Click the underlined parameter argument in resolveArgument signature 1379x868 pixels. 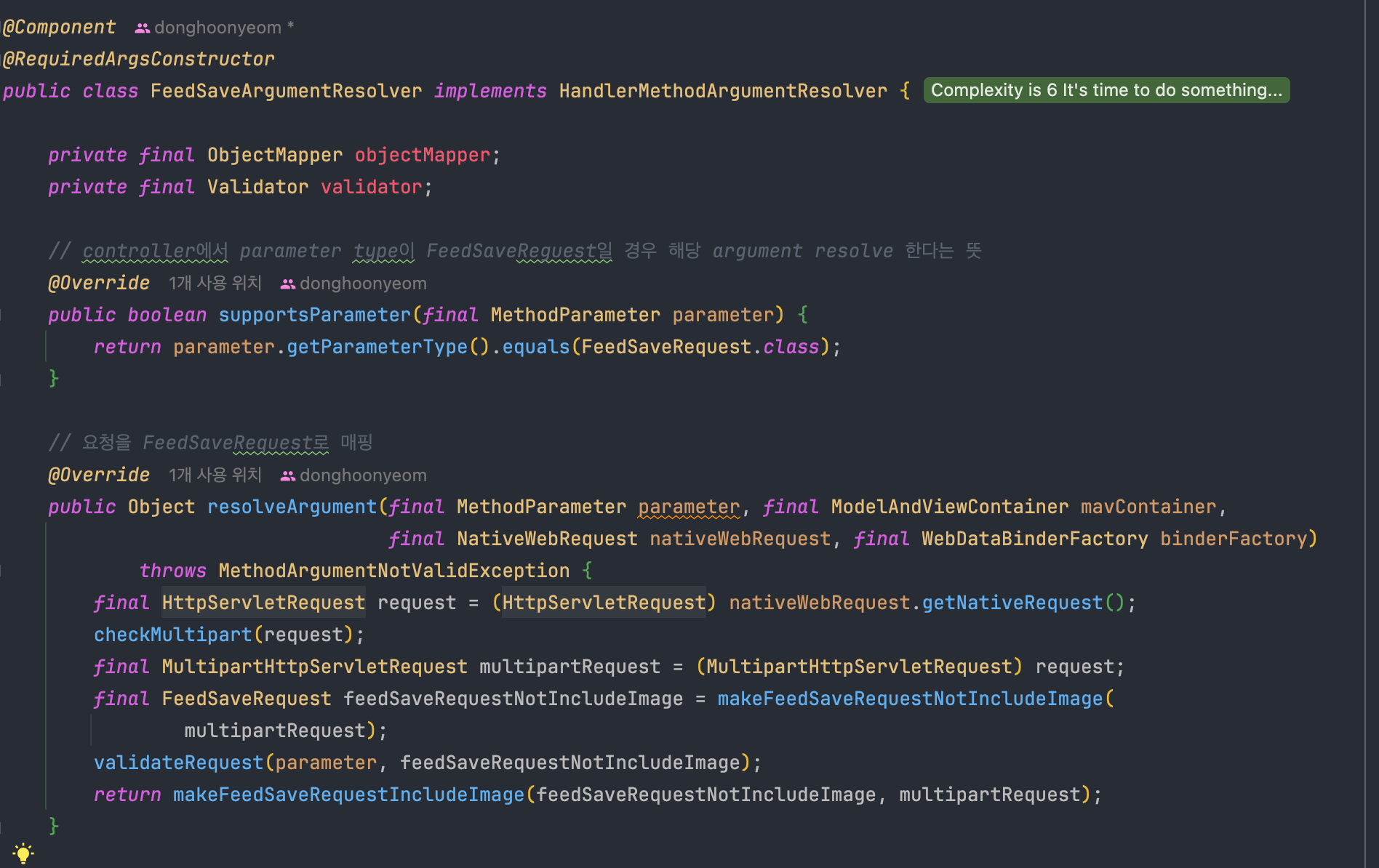pos(688,507)
